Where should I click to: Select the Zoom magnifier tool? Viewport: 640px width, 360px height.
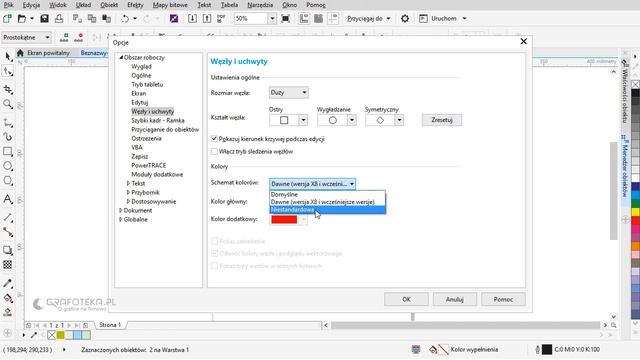click(x=8, y=104)
